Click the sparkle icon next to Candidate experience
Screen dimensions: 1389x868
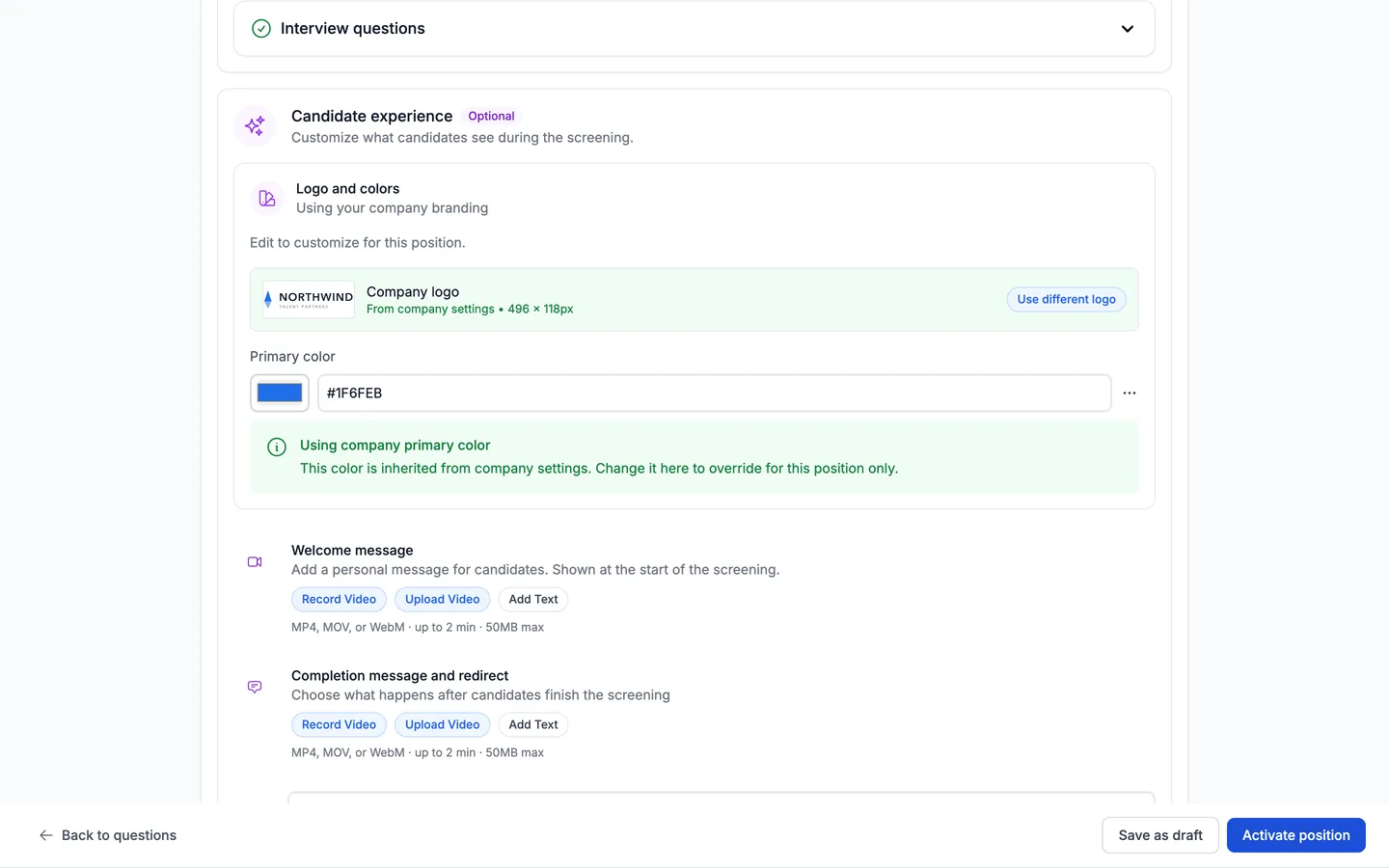click(255, 126)
